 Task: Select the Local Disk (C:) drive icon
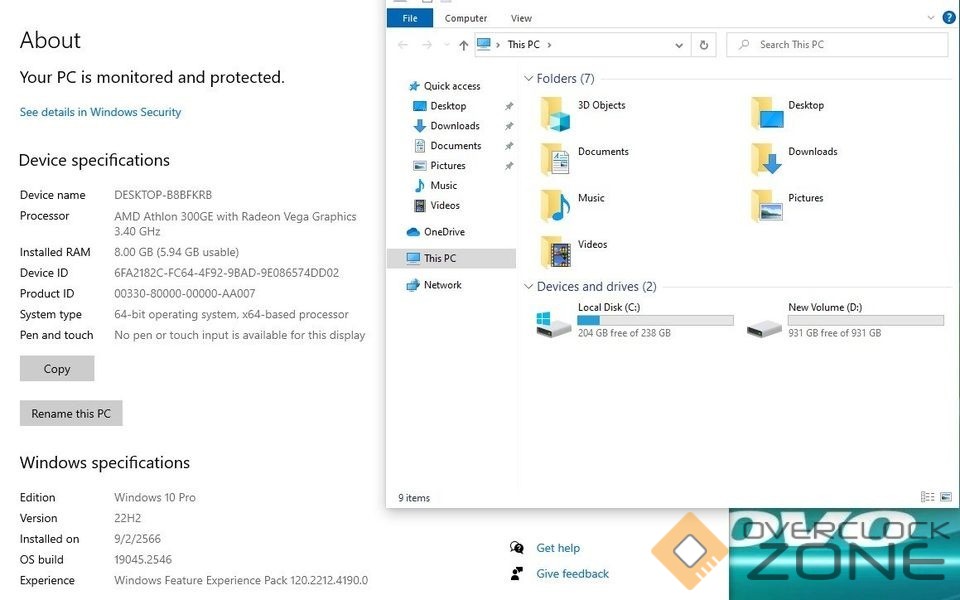[553, 324]
